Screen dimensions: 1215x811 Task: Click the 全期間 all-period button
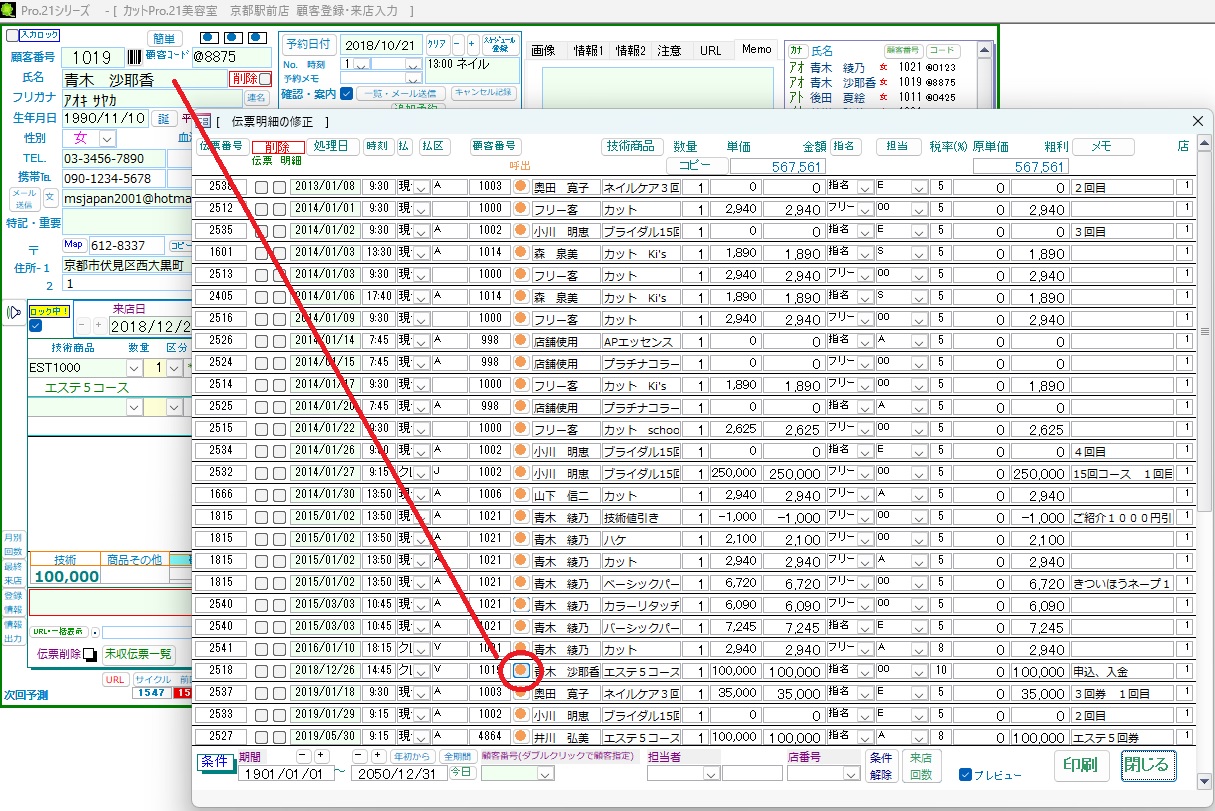click(x=456, y=756)
